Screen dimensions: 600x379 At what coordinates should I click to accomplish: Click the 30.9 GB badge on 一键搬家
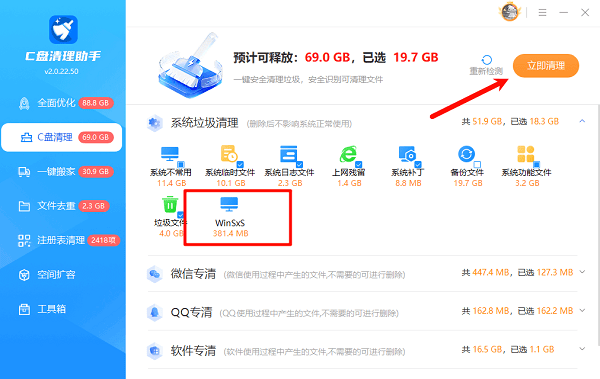point(96,172)
